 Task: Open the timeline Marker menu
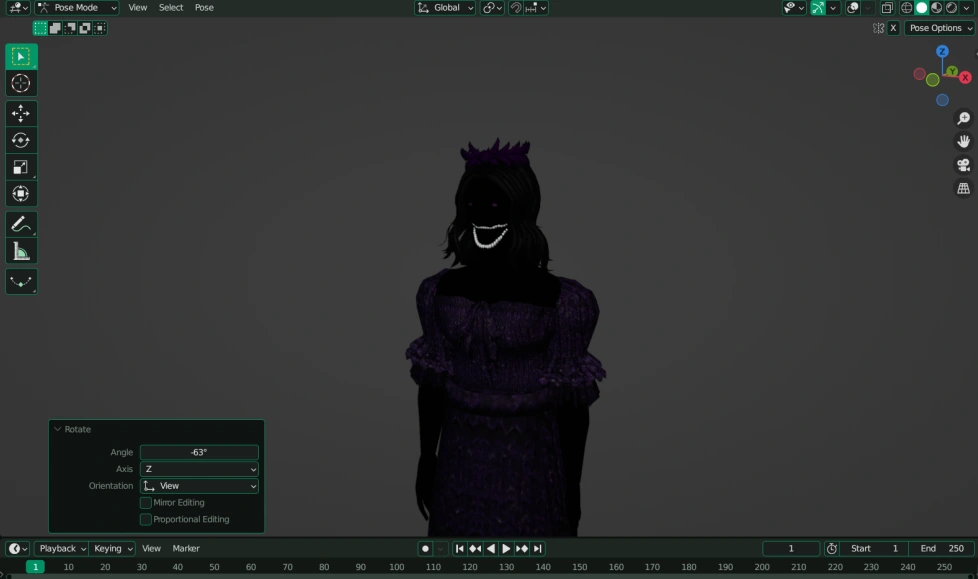click(x=186, y=548)
